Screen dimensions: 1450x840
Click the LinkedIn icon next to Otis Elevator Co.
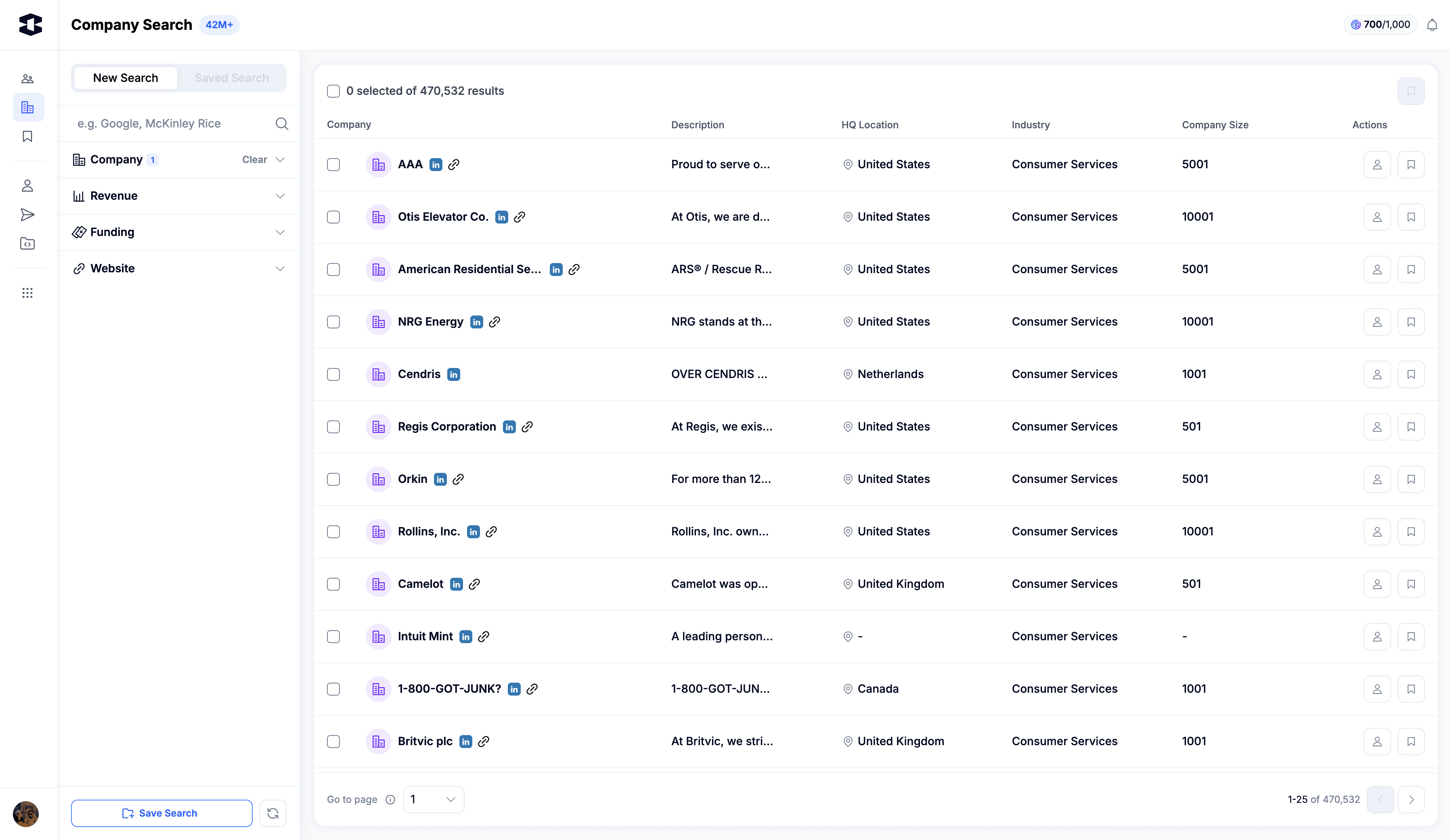[502, 217]
